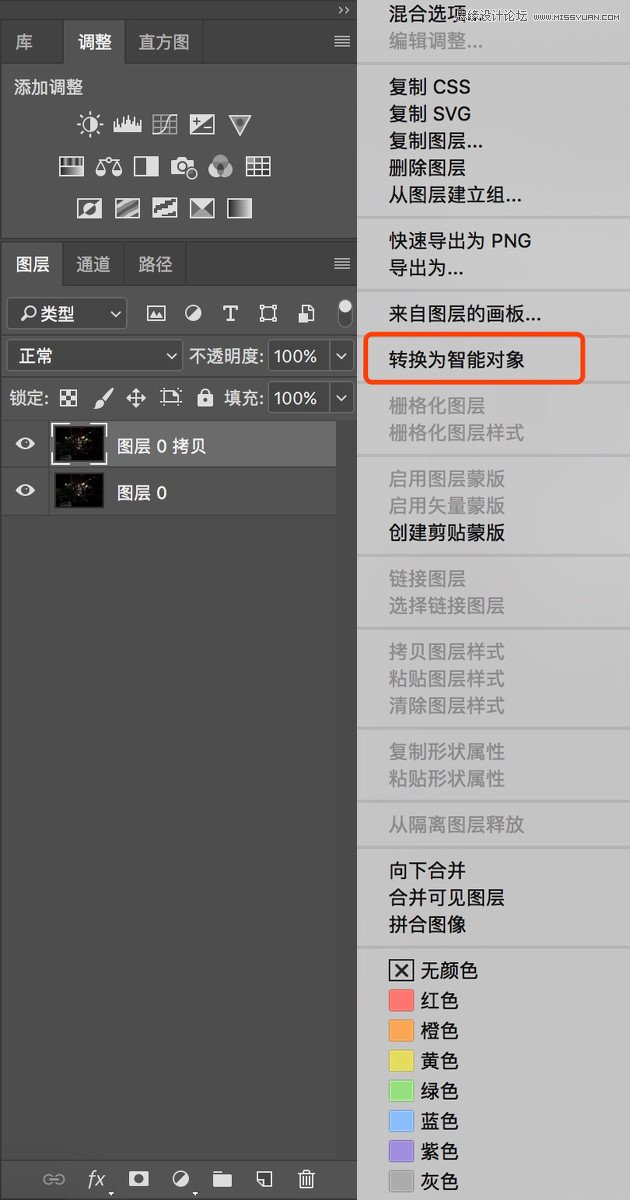
Task: Add a Vibrance adjustment
Action: tap(239, 125)
